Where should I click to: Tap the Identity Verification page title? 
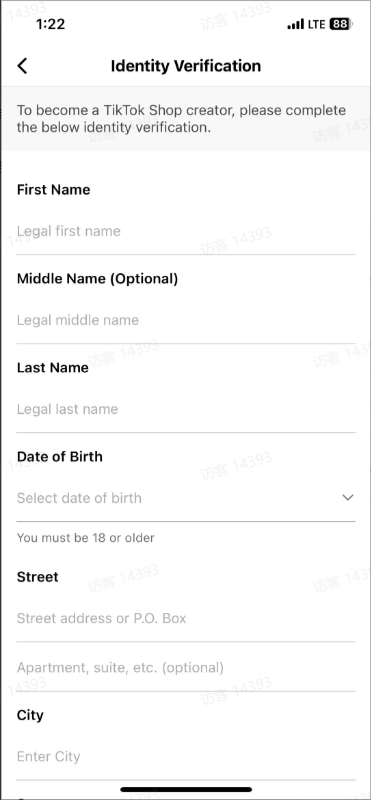(186, 66)
